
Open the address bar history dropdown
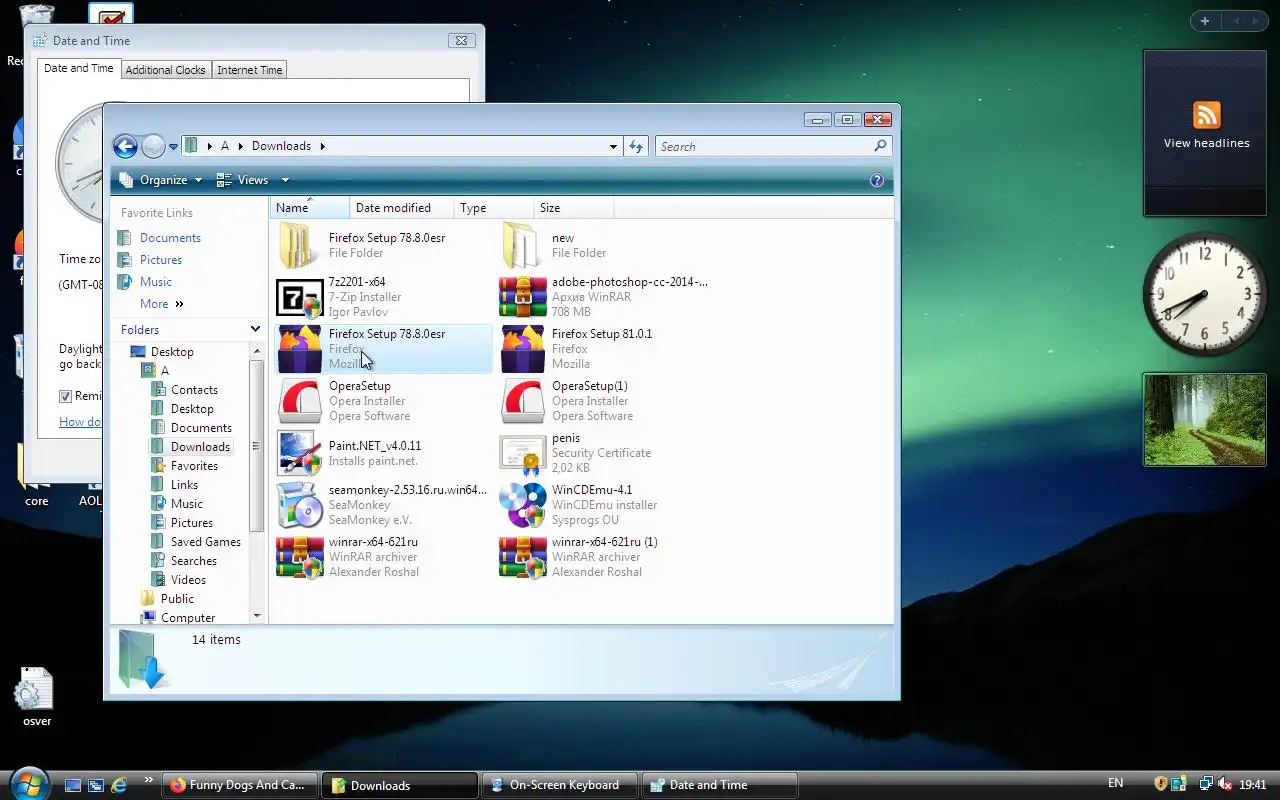point(614,146)
